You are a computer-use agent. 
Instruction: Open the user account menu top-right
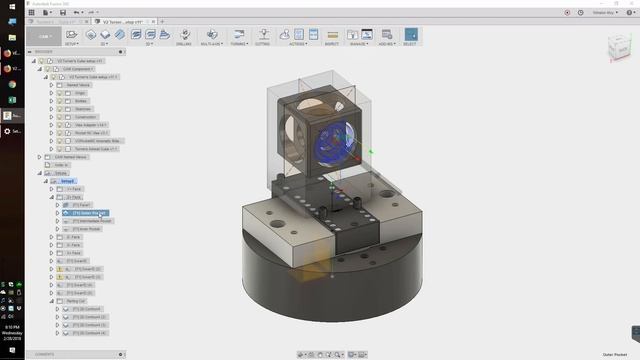[x=605, y=13]
